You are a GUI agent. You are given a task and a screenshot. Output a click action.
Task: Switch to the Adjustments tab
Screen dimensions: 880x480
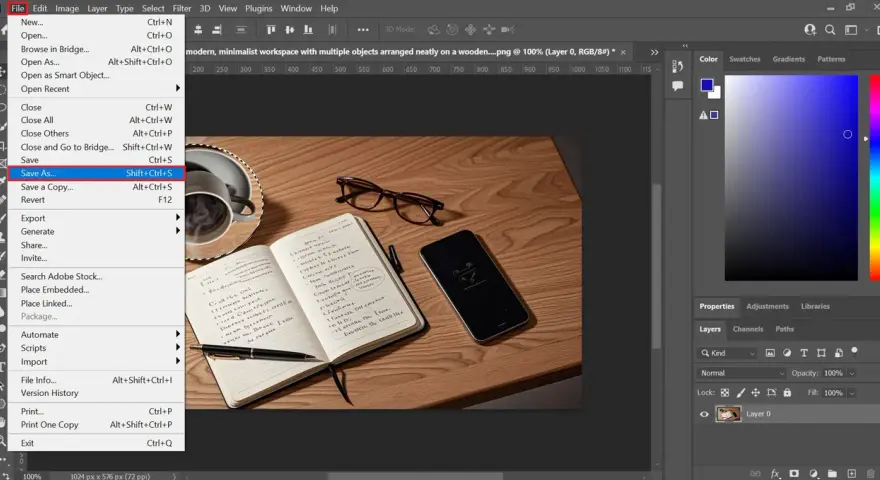(767, 307)
